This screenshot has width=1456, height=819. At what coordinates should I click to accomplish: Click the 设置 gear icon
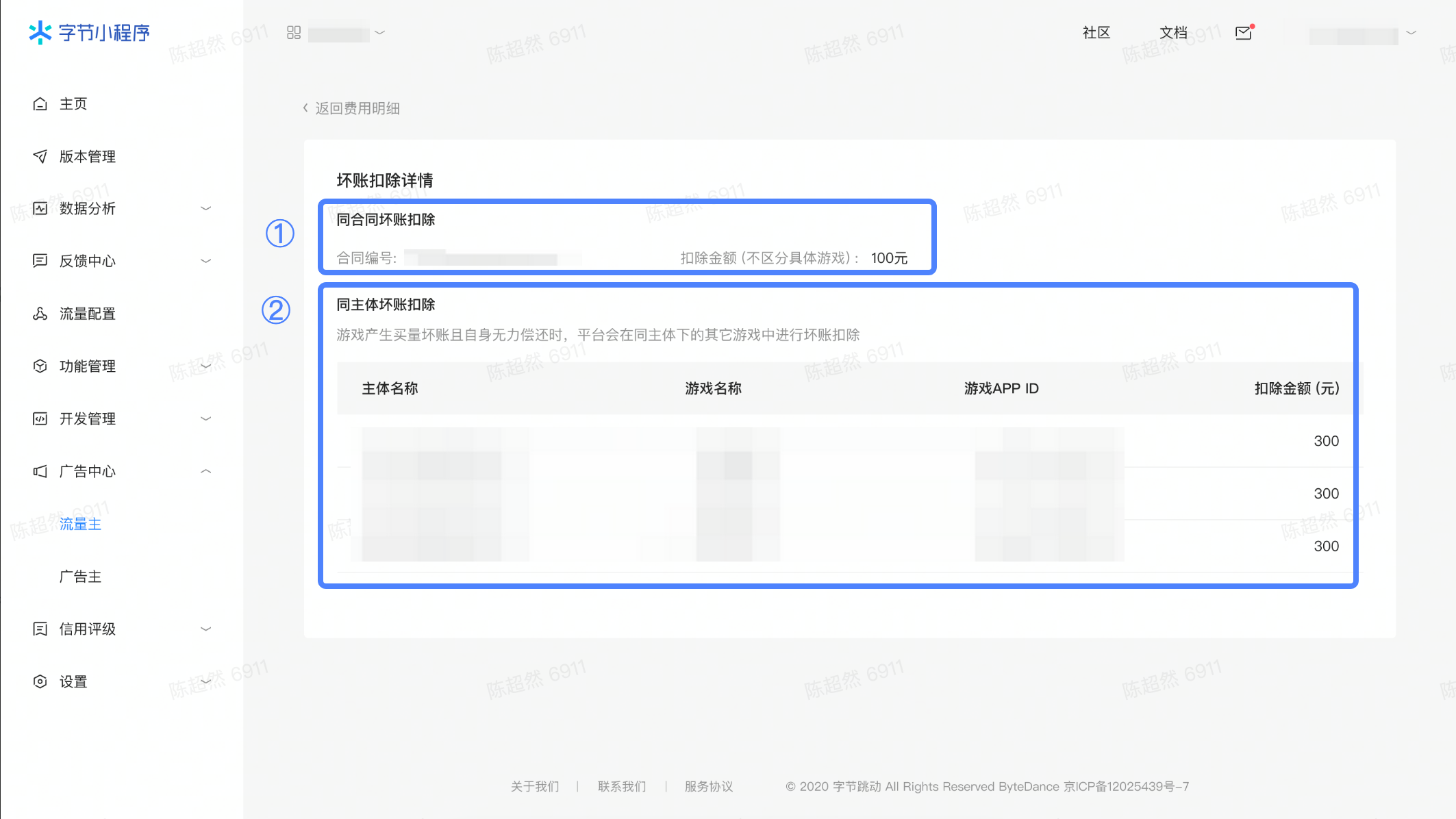pos(40,681)
